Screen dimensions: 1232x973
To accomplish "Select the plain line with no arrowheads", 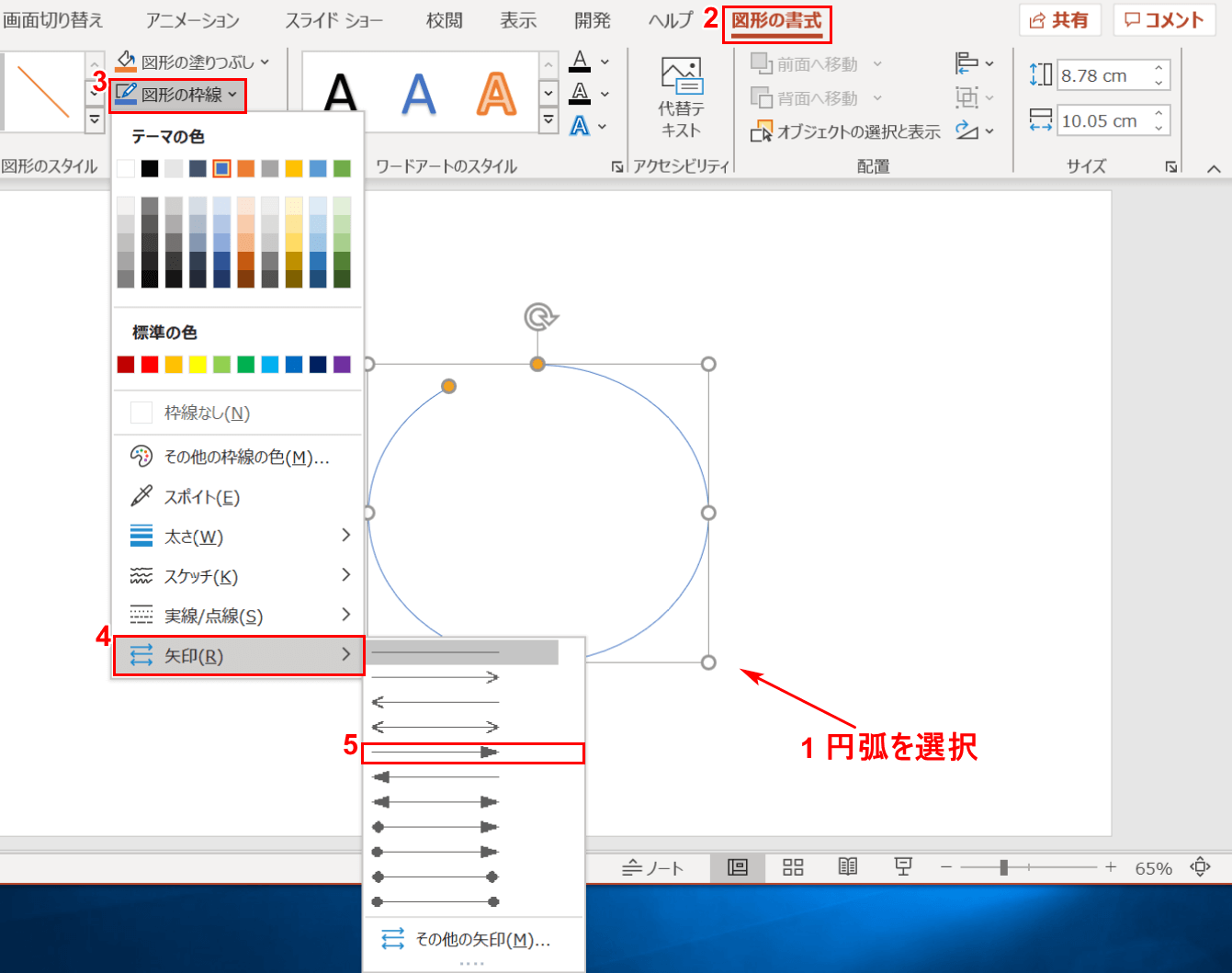I will [x=461, y=652].
